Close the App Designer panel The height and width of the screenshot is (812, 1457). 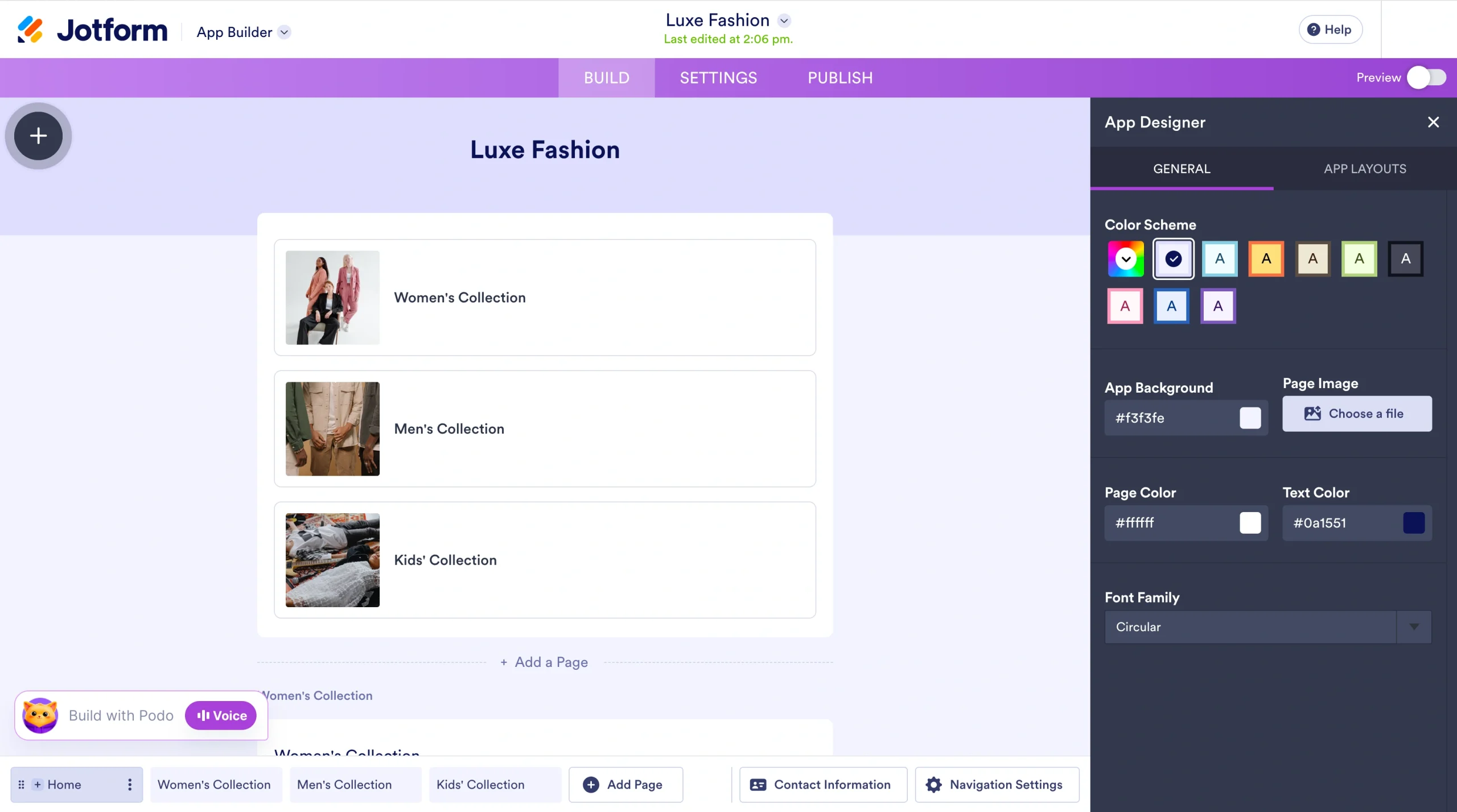1433,122
